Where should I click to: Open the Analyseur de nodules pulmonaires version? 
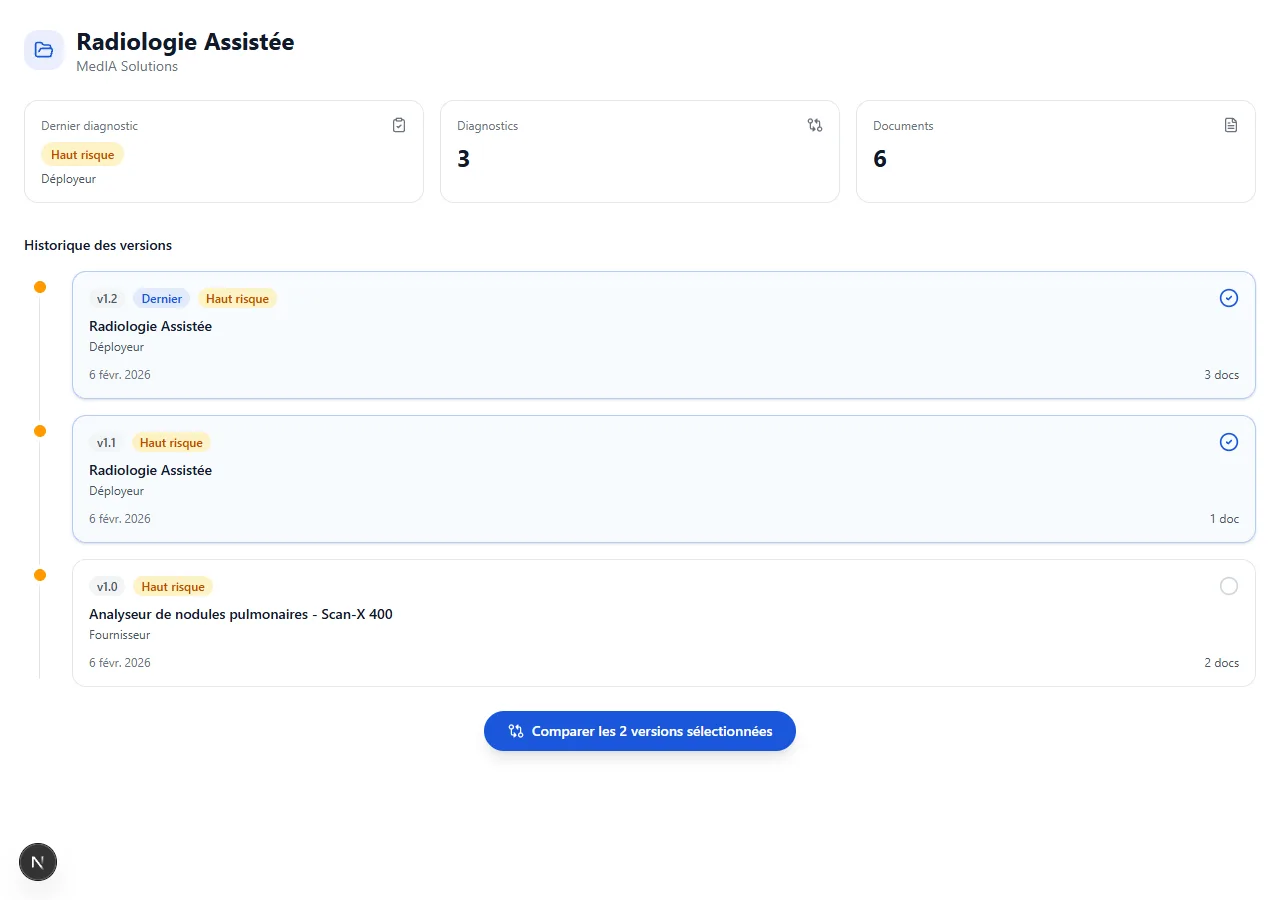click(241, 614)
